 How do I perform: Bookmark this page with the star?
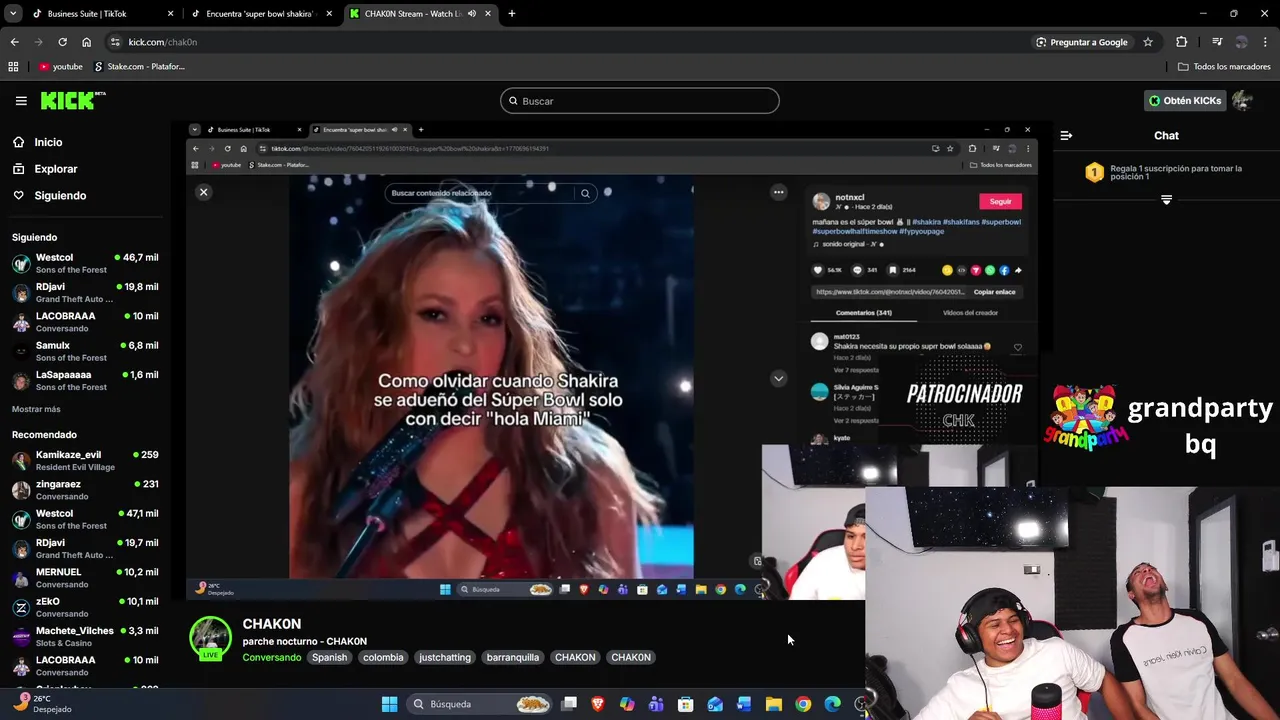pyautogui.click(x=1148, y=42)
